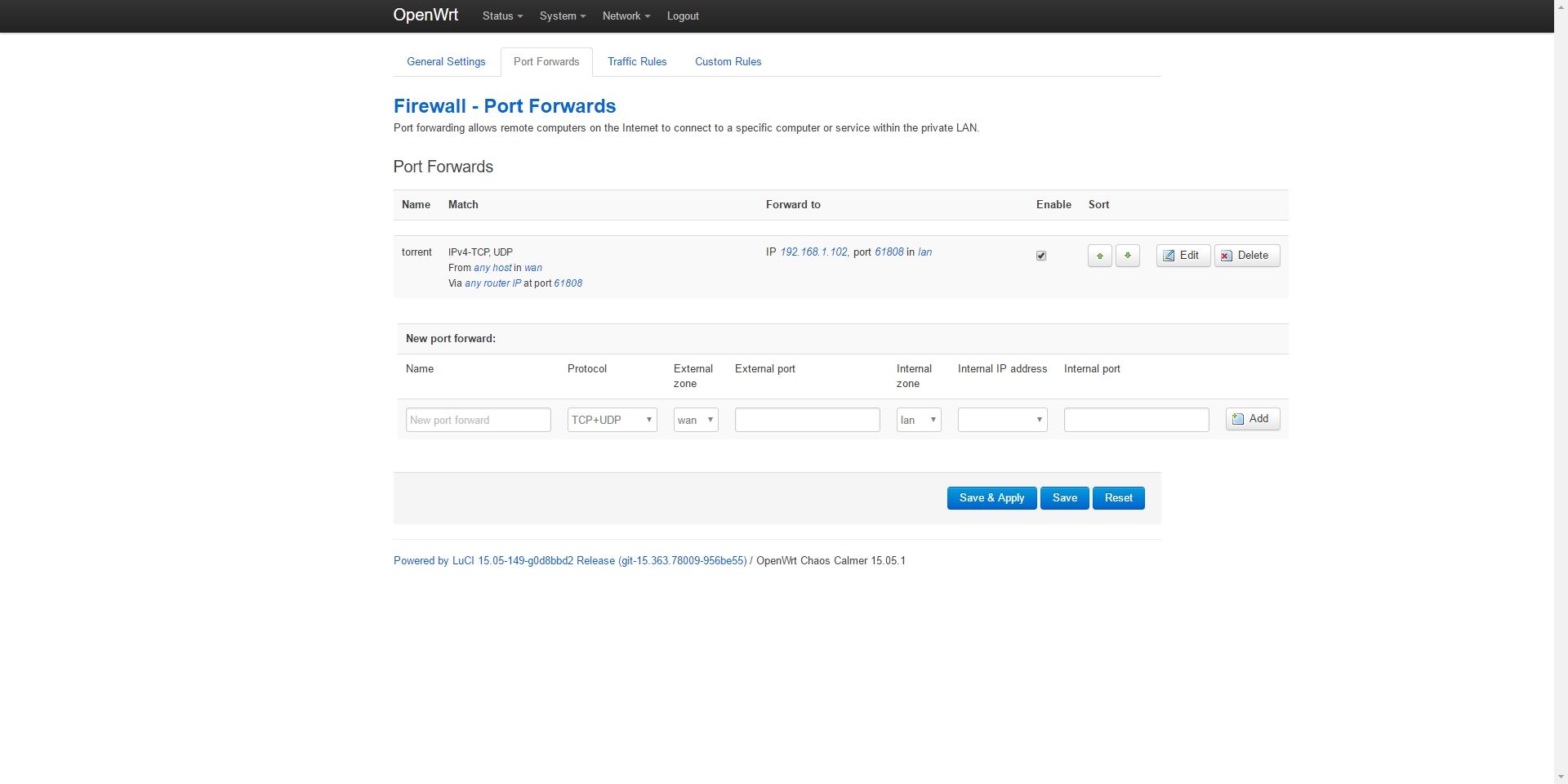The image size is (1568, 784).
Task: Click the Save & Apply button
Action: 991,498
